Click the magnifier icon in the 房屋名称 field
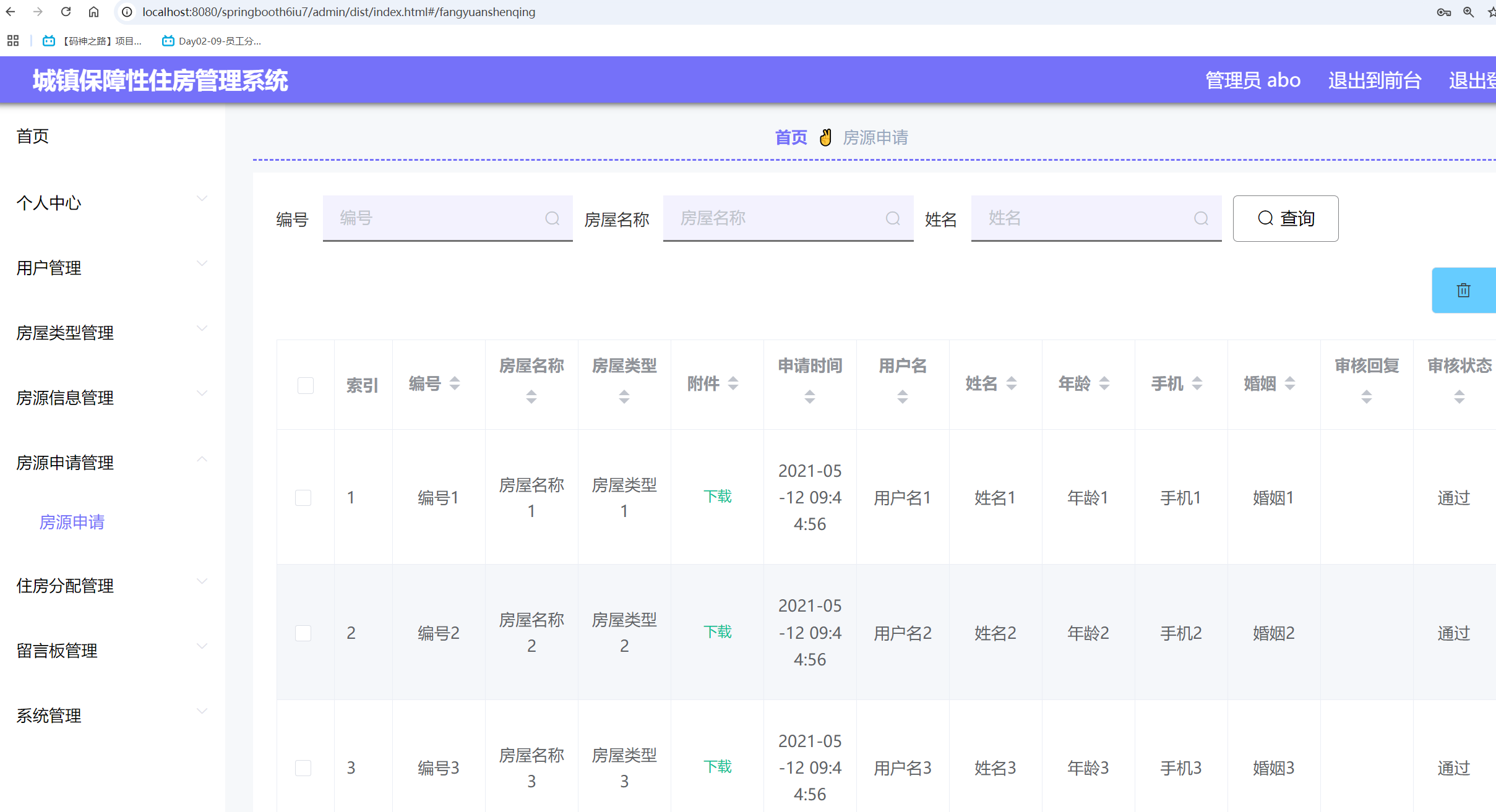Viewport: 1496px width, 812px height. (x=893, y=218)
